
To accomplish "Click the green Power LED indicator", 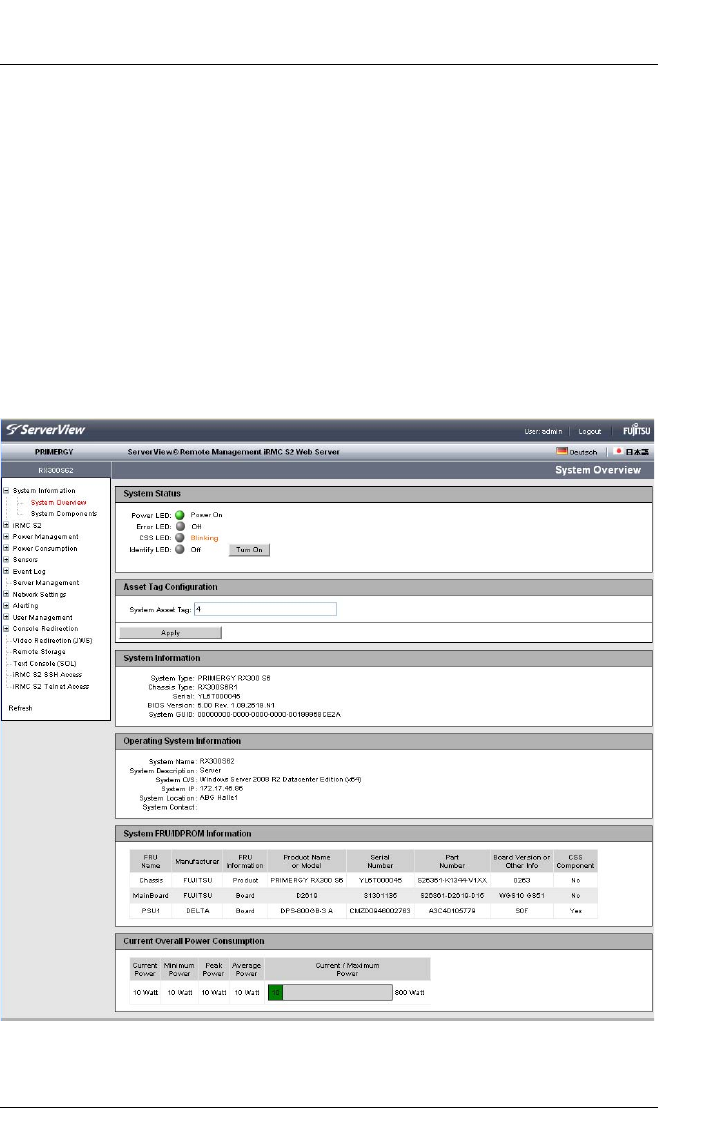I will coord(180,515).
